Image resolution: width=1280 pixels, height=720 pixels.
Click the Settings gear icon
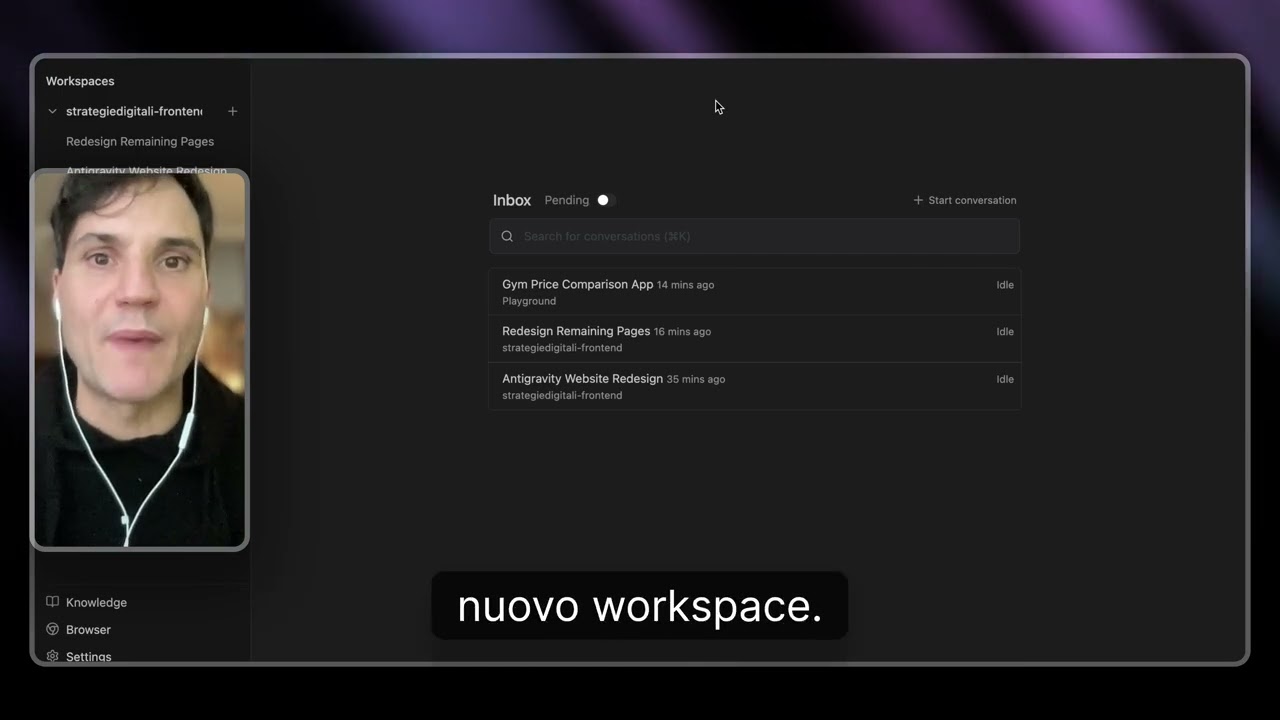coord(53,656)
